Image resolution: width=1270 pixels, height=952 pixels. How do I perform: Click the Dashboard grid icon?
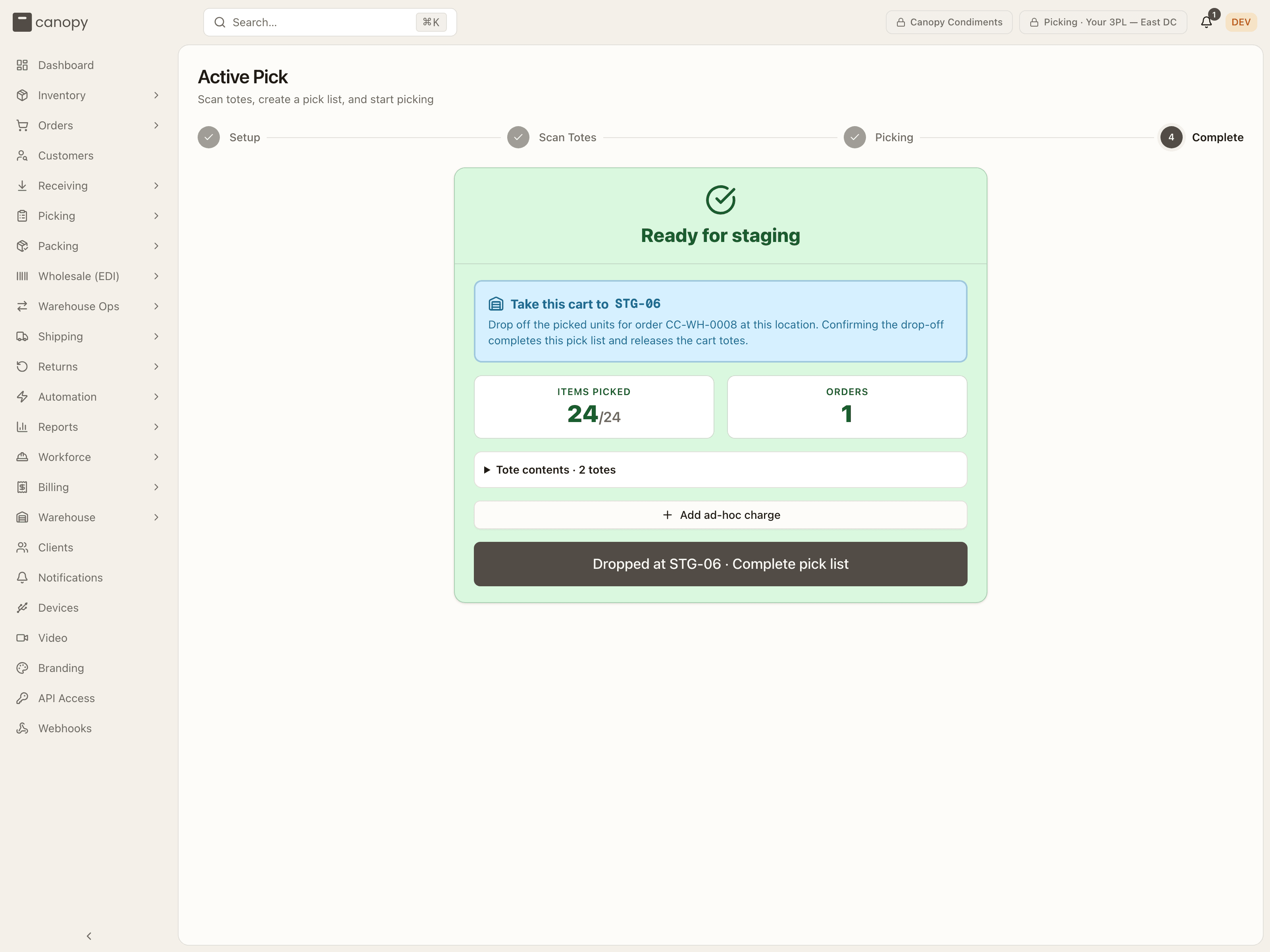click(22, 65)
